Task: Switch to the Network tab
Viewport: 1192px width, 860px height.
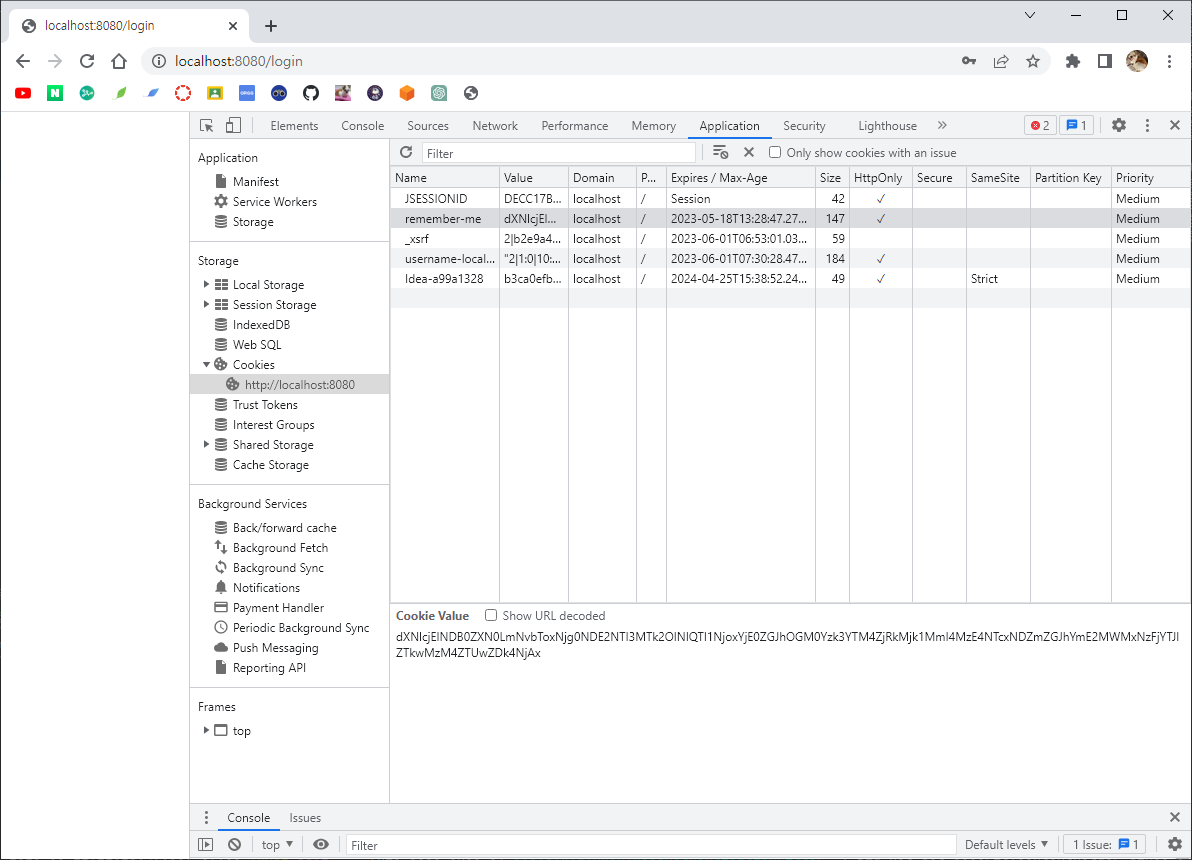Action: [x=495, y=125]
